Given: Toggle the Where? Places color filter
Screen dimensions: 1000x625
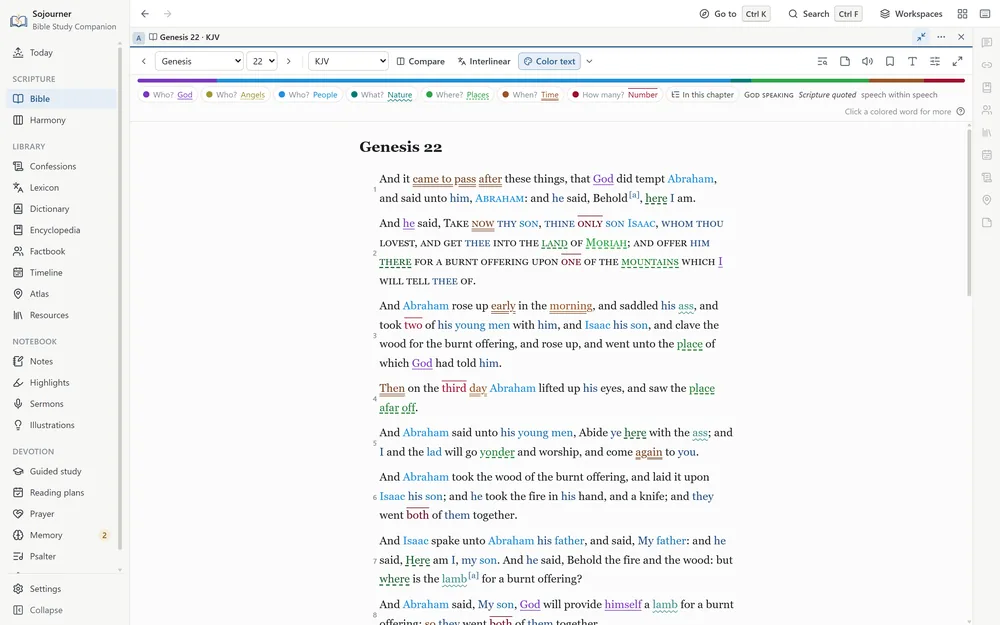Looking at the screenshot, I should click(x=457, y=95).
